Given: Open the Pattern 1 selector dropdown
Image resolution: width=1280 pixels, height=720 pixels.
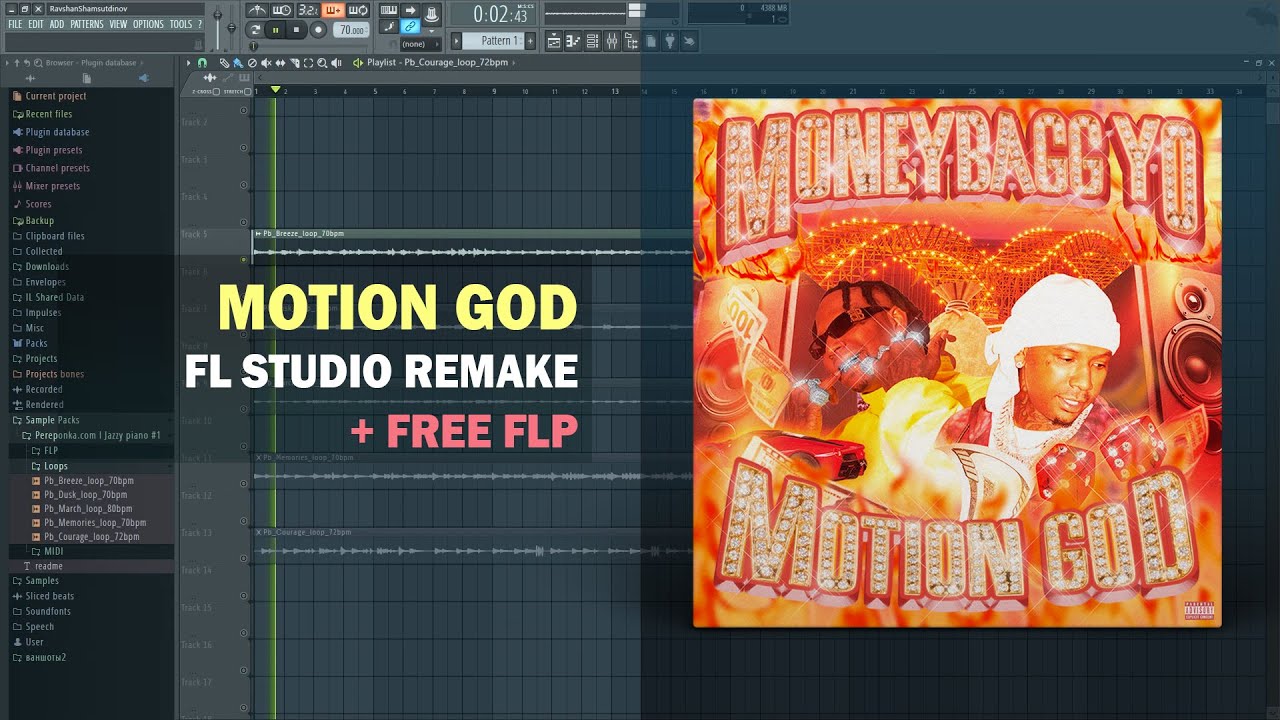Looking at the screenshot, I should tap(492, 41).
